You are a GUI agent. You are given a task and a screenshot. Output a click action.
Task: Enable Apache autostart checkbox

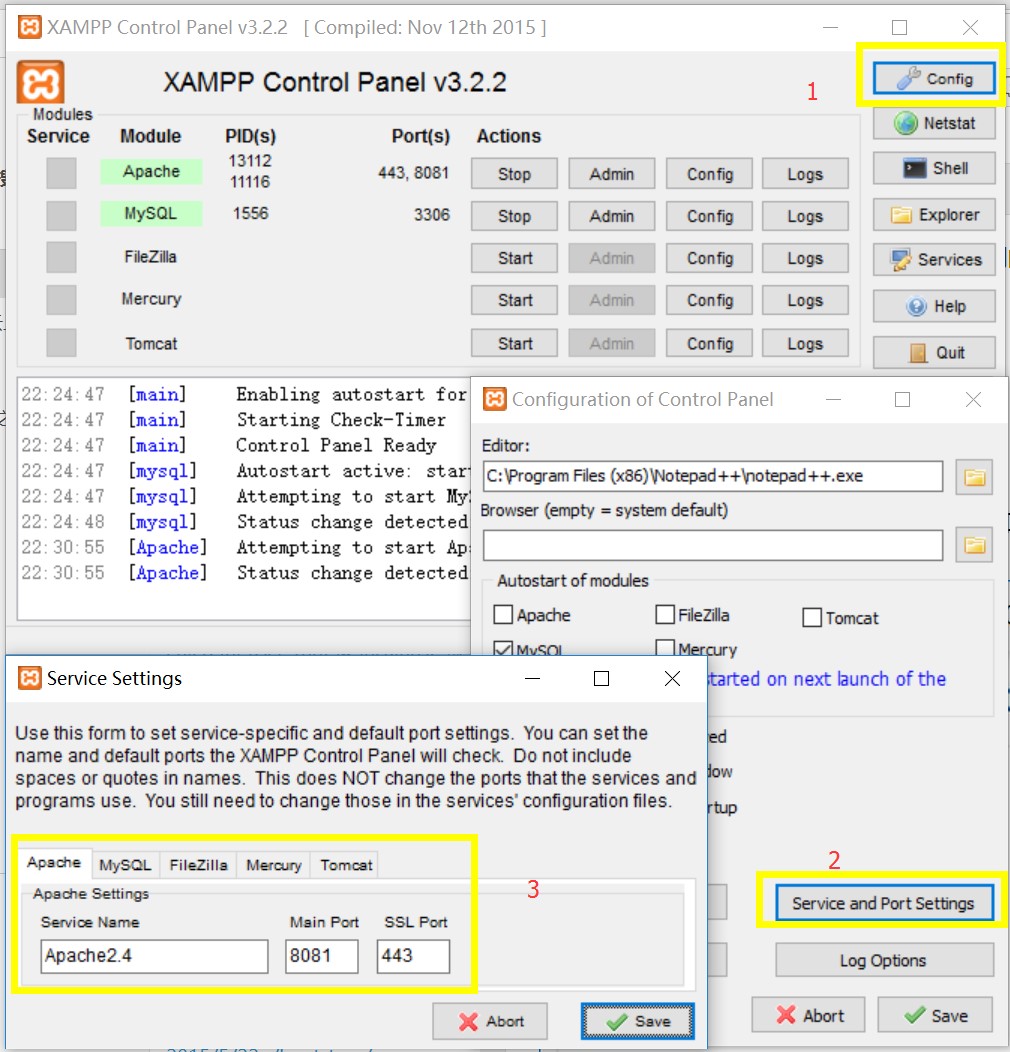[x=503, y=615]
